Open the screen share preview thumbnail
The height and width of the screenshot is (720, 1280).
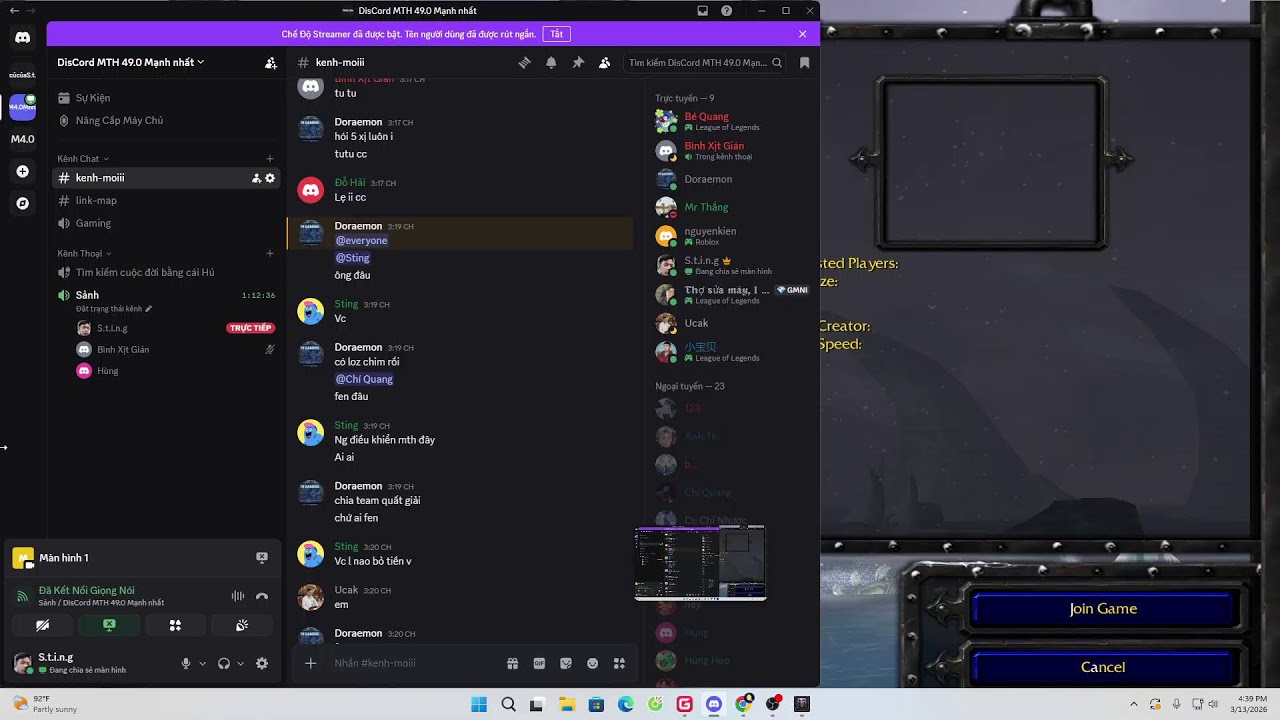coord(700,562)
